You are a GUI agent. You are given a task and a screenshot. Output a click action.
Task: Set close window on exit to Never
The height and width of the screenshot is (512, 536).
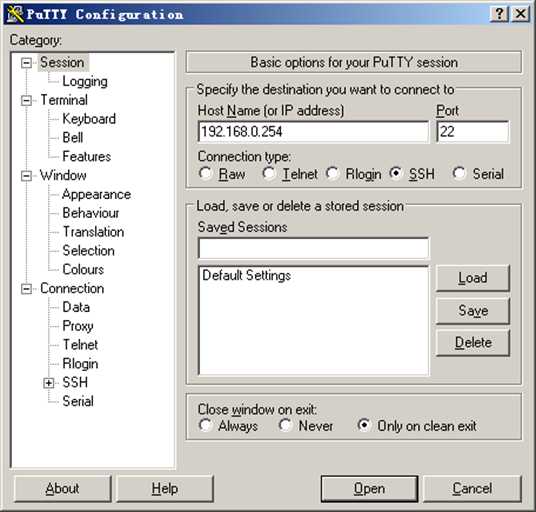coord(284,425)
